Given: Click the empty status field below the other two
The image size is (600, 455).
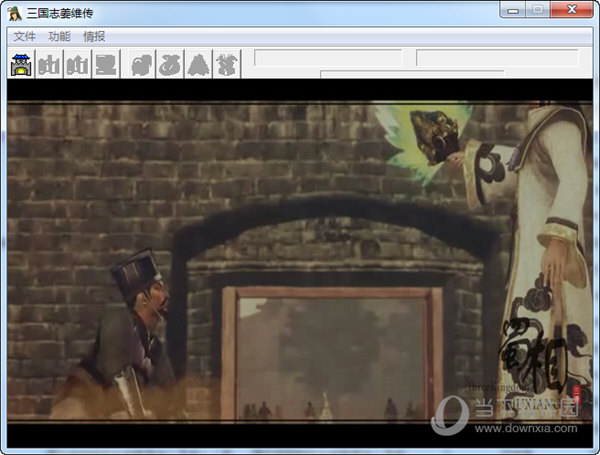Looking at the screenshot, I should 412,74.
